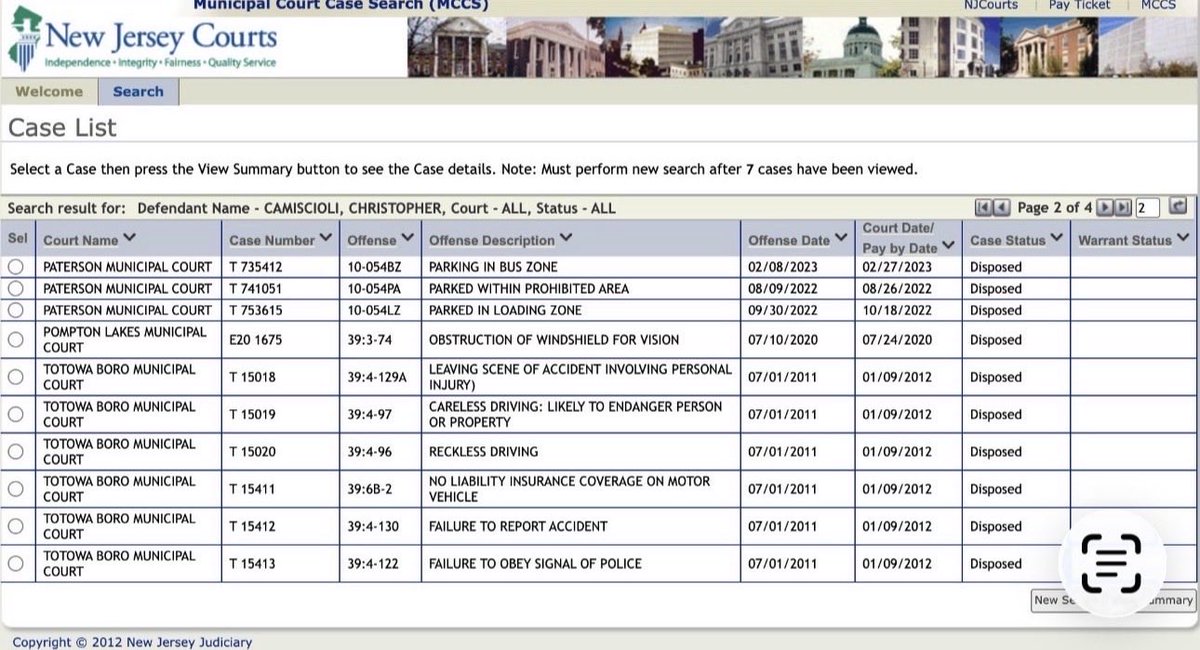Open the Case Number column sort arrow
1200x650 pixels.
325,239
